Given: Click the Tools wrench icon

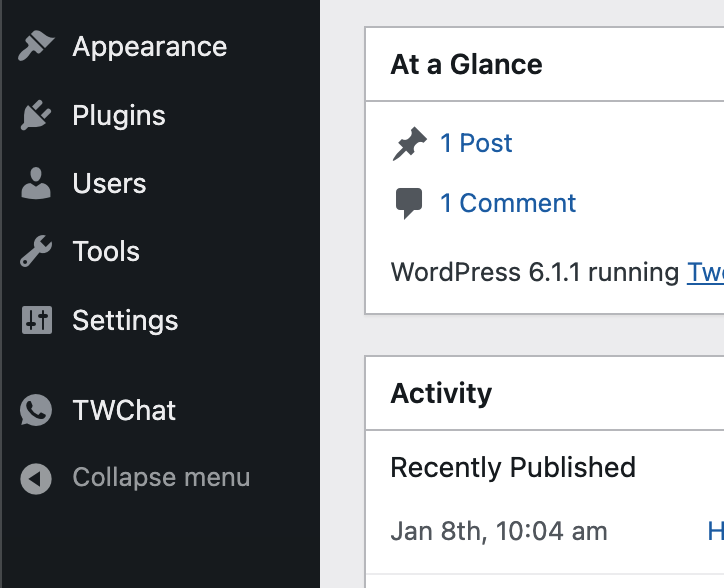Looking at the screenshot, I should coord(36,251).
